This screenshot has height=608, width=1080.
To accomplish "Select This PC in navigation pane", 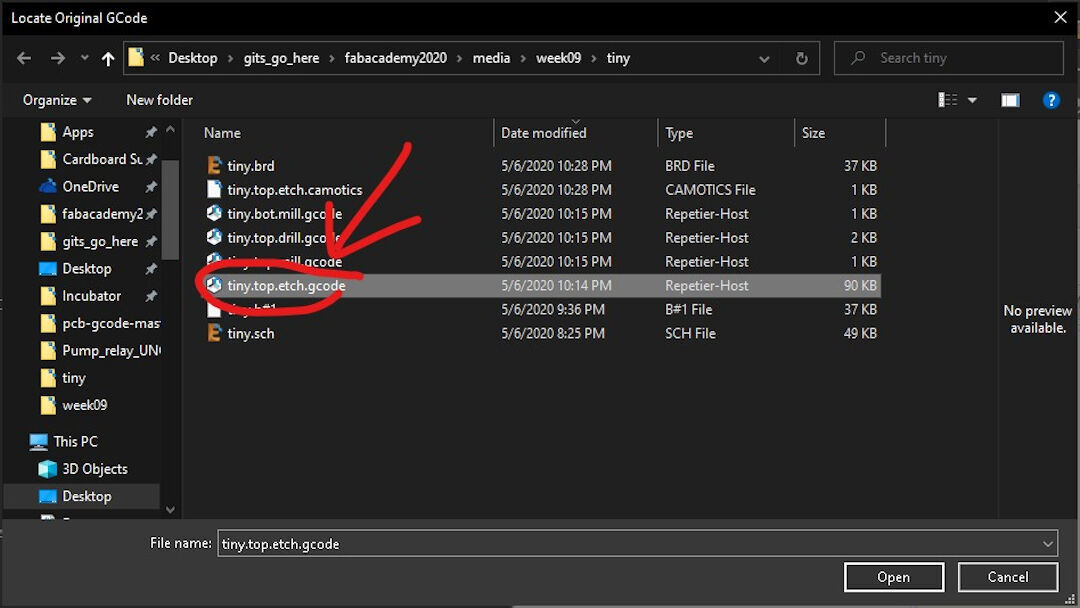I will [75, 441].
